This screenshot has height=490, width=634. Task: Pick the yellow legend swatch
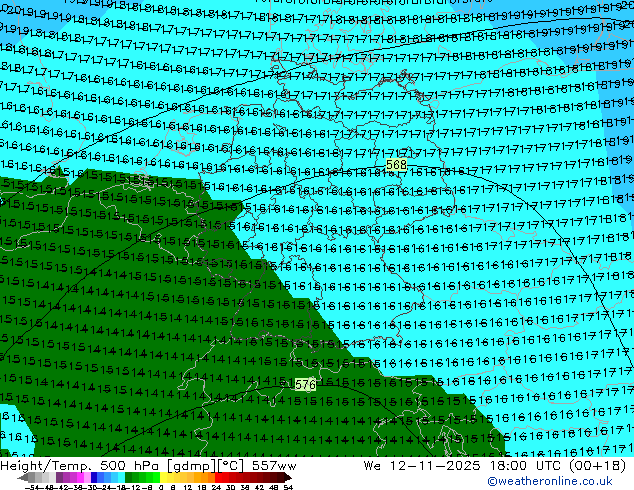(163, 477)
